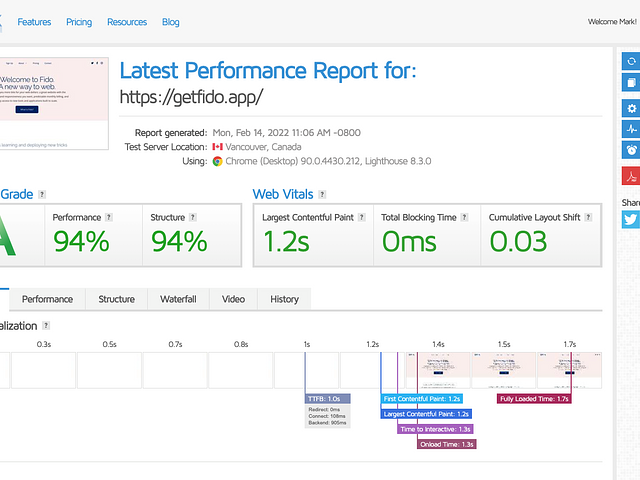Click help icon for Largest Contentful Paint

click(364, 217)
